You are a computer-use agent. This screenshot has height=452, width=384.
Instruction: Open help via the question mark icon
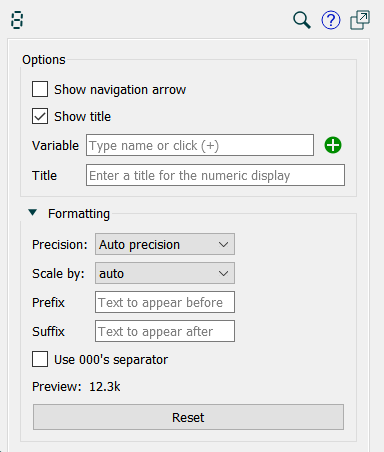331,20
